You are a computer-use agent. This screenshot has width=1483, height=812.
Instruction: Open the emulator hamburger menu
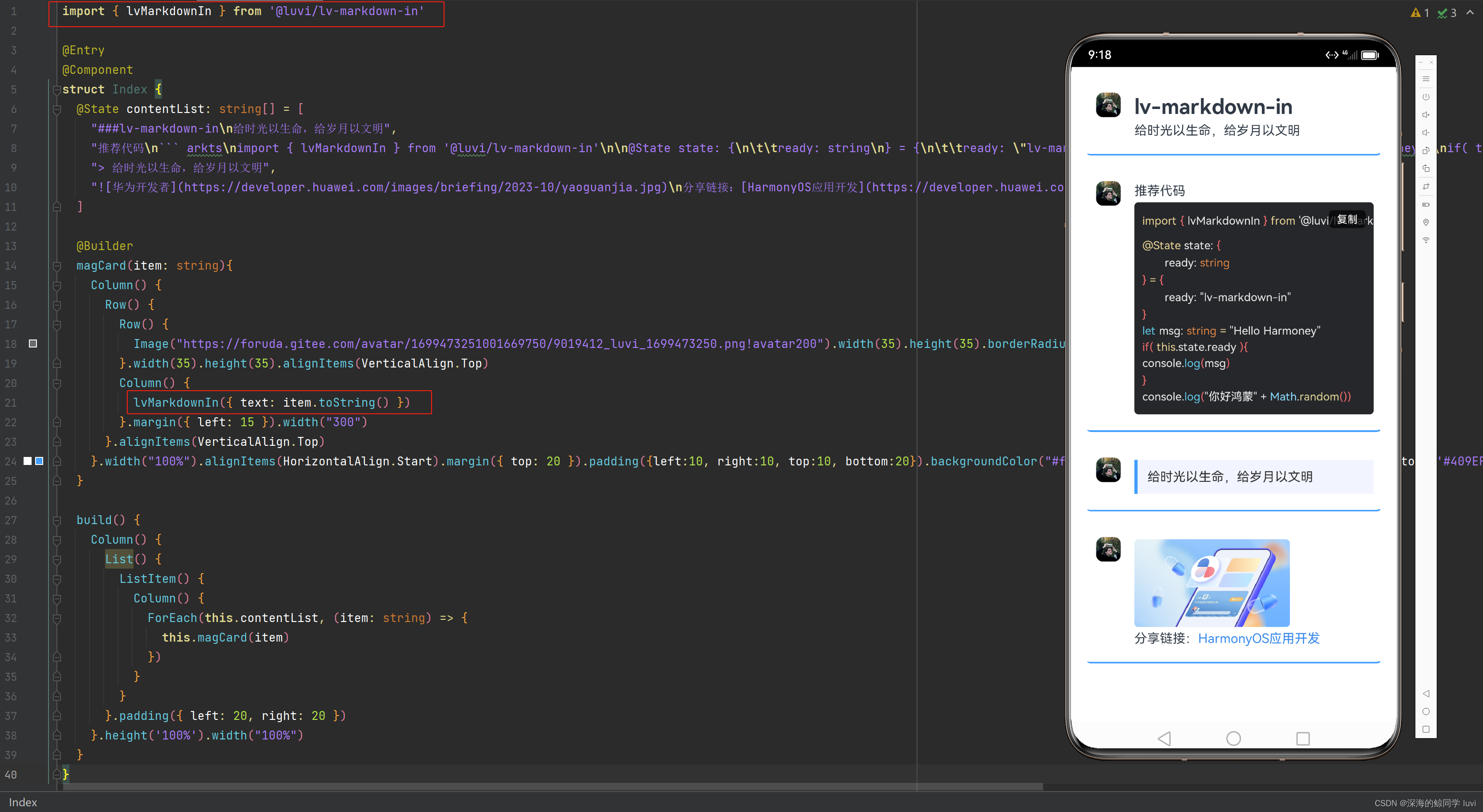click(1426, 79)
